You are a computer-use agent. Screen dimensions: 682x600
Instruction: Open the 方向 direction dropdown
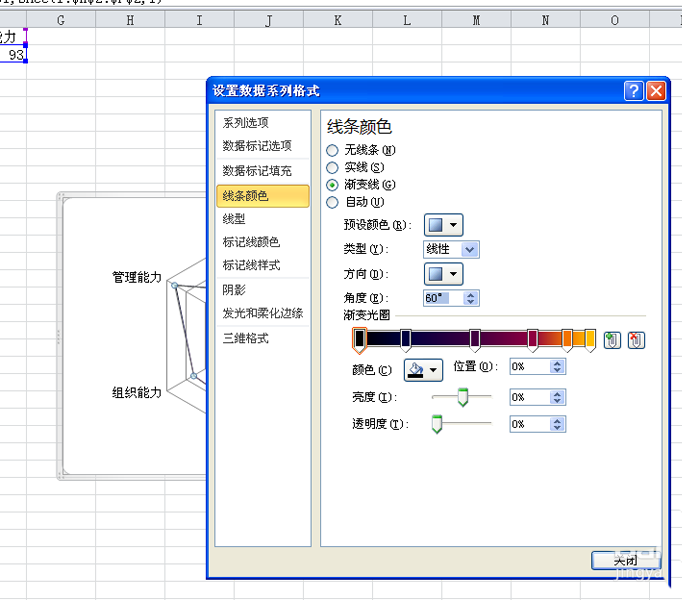(443, 274)
